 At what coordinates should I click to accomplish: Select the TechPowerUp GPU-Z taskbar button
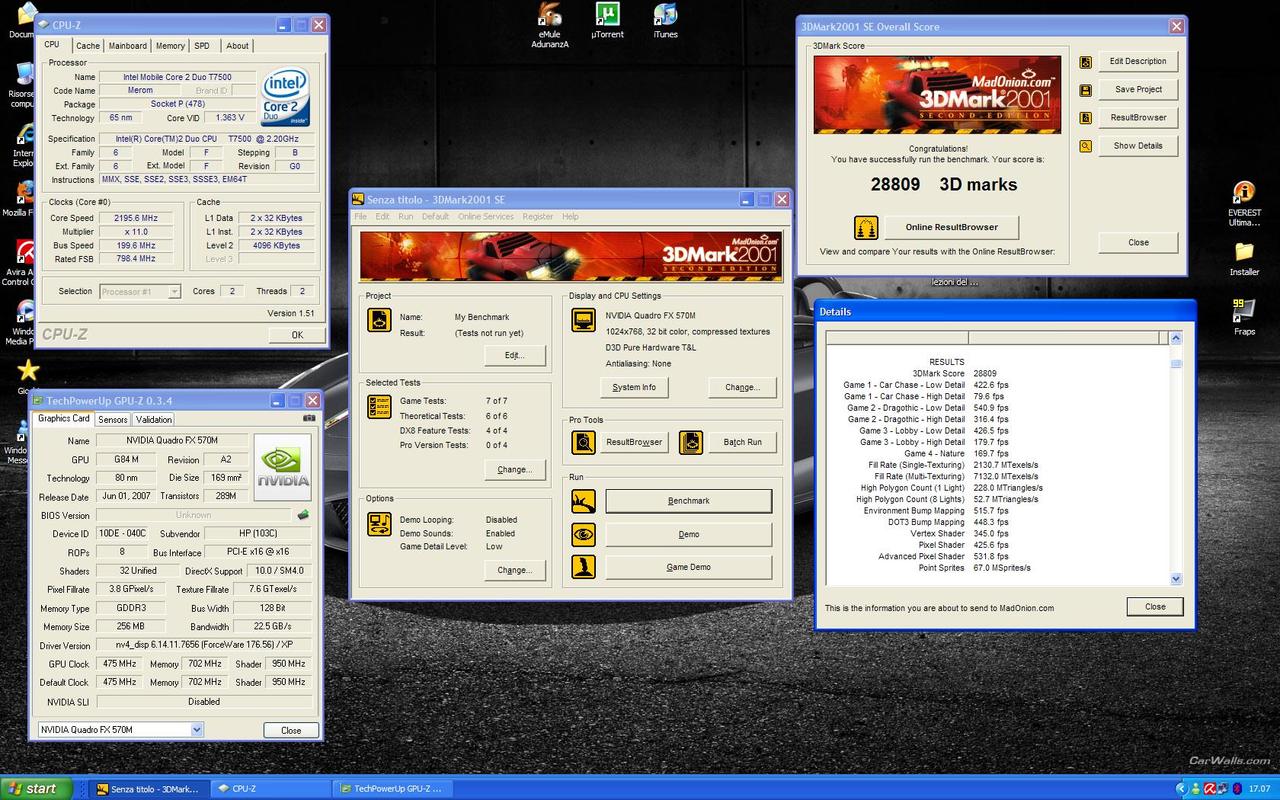(x=393, y=789)
